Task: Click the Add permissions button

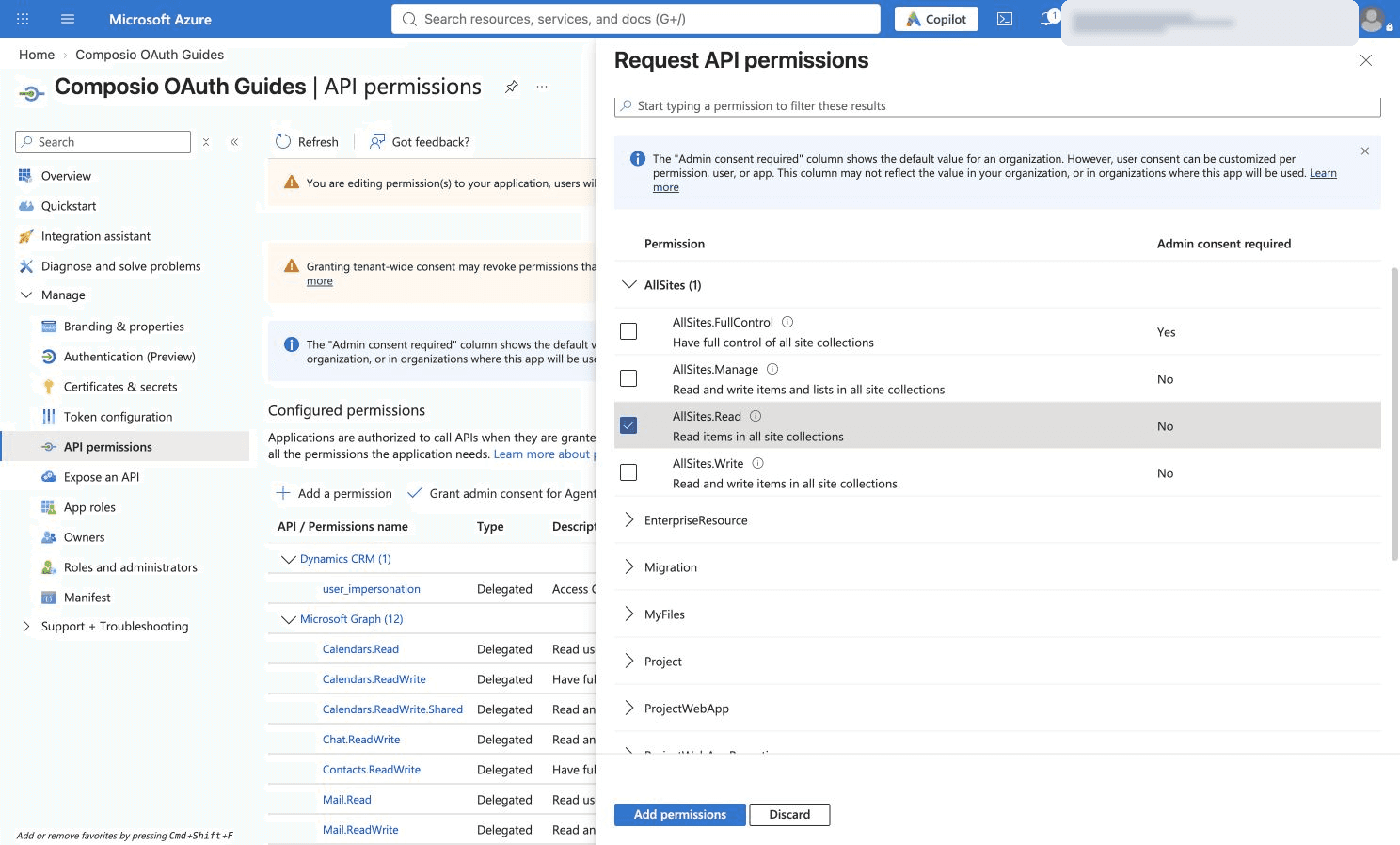Action: [x=680, y=815]
